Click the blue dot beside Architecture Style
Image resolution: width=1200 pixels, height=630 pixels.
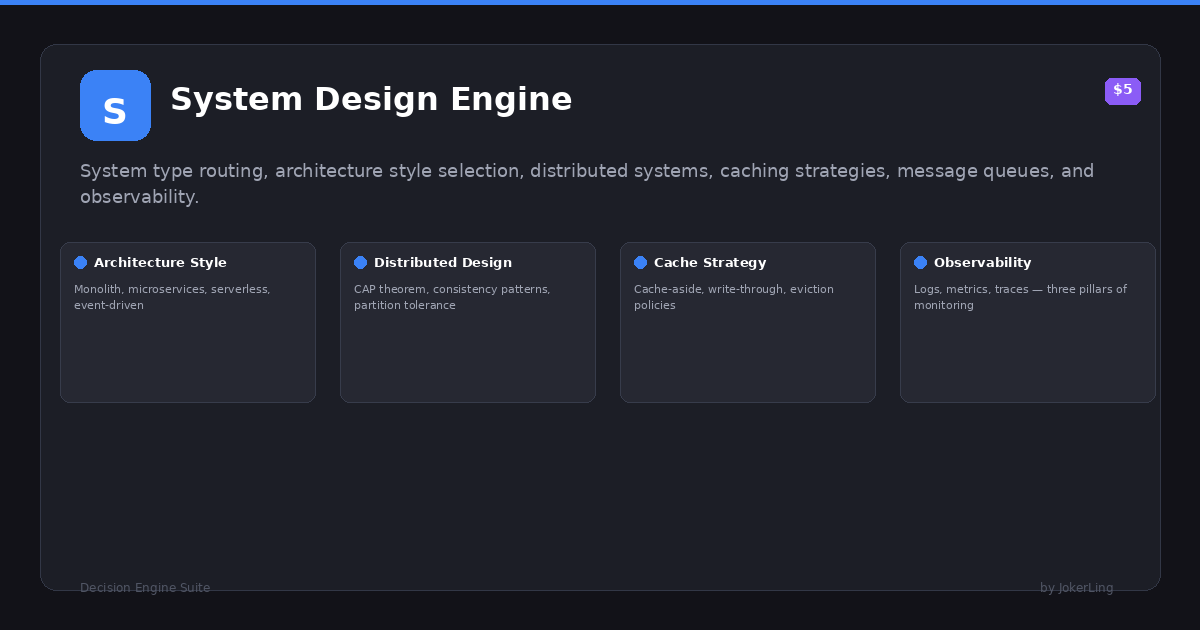pos(81,263)
